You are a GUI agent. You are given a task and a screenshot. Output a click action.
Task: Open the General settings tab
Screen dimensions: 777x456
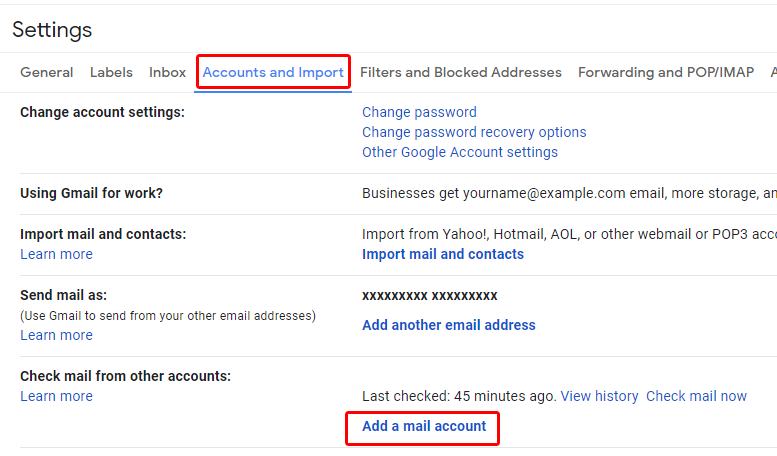(47, 72)
